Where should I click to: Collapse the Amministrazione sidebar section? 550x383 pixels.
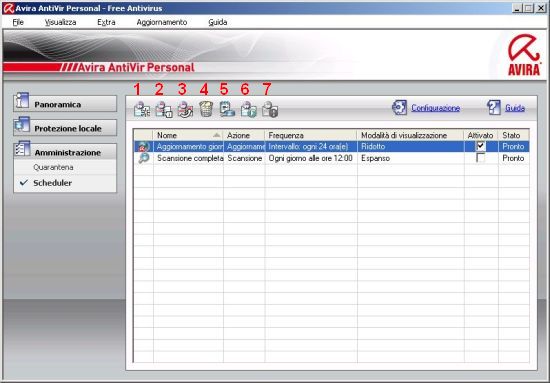(65, 152)
